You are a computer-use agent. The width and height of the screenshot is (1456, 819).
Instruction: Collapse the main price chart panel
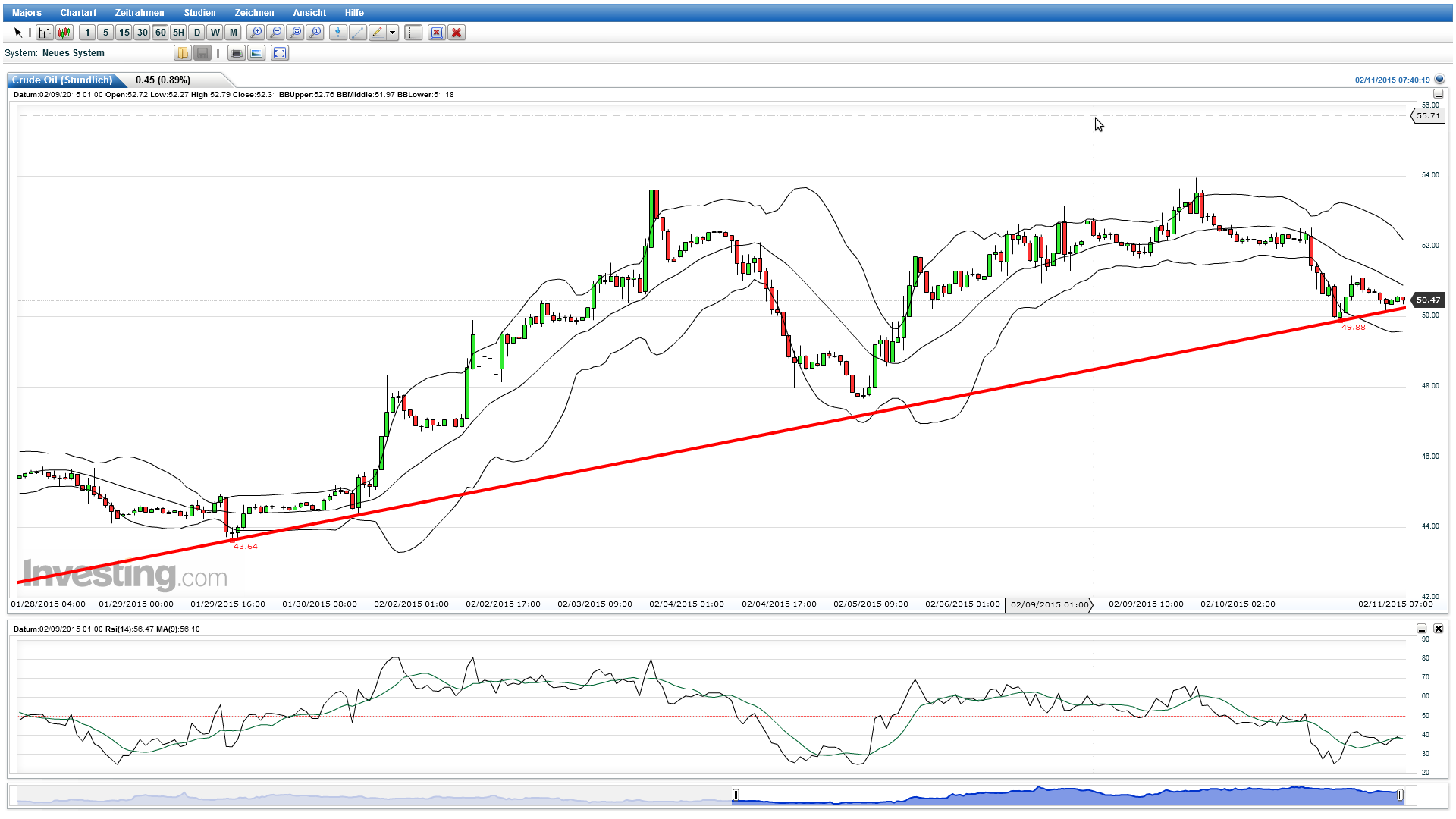(1438, 94)
